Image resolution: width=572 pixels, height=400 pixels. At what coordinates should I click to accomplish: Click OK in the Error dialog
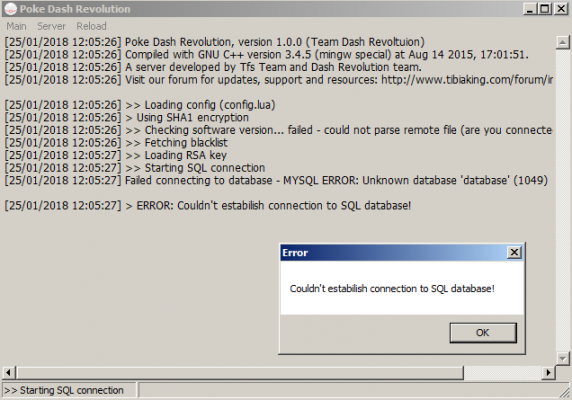pyautogui.click(x=483, y=333)
